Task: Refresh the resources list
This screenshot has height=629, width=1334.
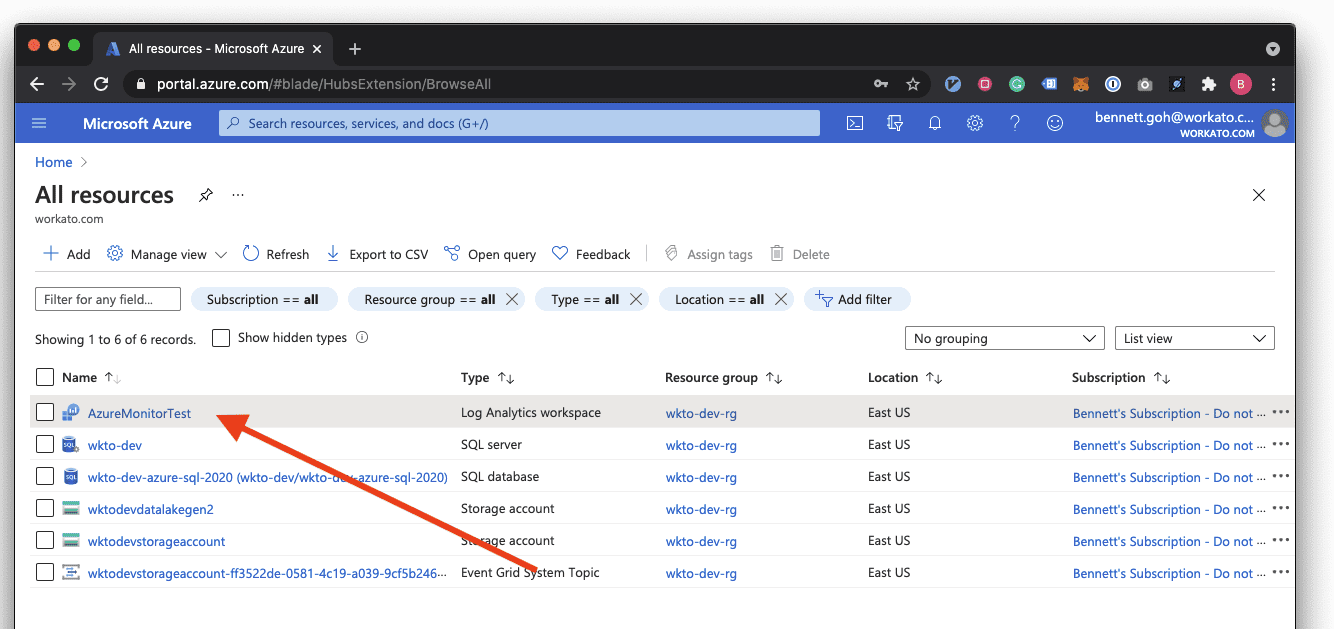Action: pyautogui.click(x=275, y=253)
